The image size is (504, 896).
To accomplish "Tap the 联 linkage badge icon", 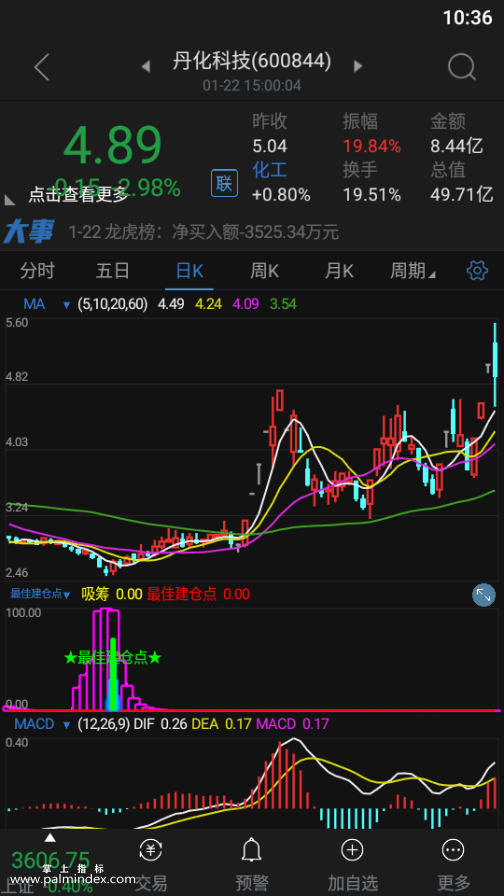I will click(224, 183).
